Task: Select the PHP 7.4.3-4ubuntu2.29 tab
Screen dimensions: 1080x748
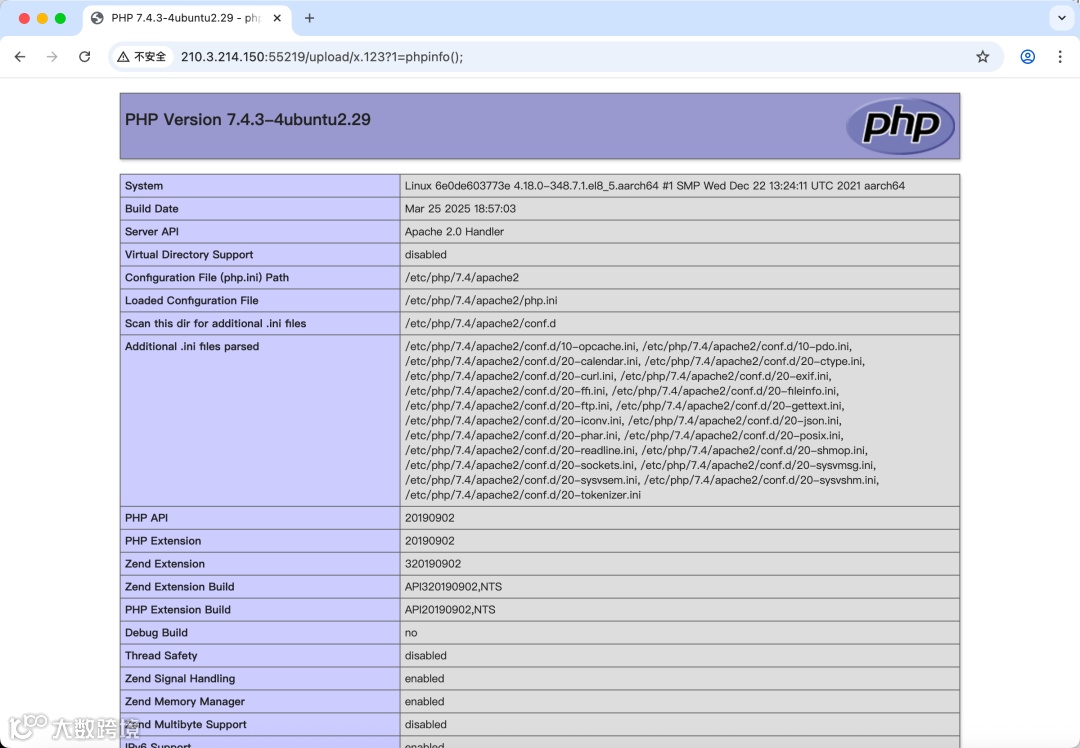Action: [186, 18]
